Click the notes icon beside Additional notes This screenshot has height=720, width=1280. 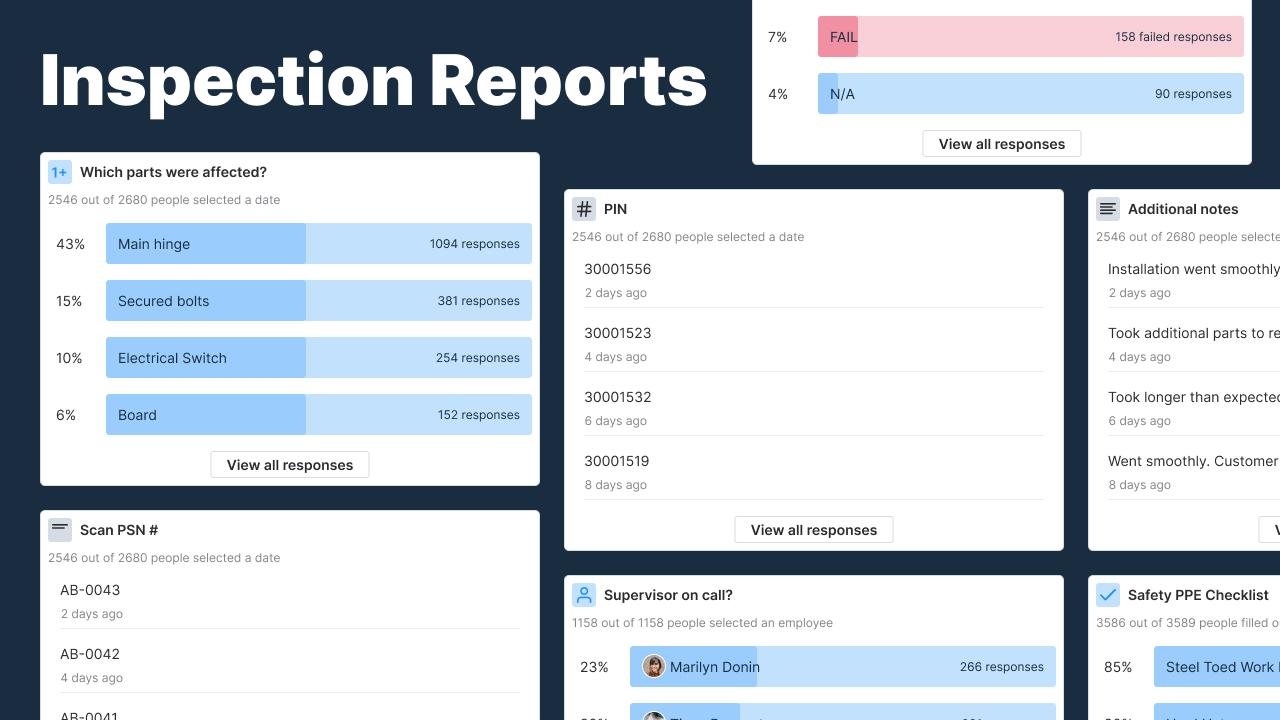click(x=1108, y=209)
